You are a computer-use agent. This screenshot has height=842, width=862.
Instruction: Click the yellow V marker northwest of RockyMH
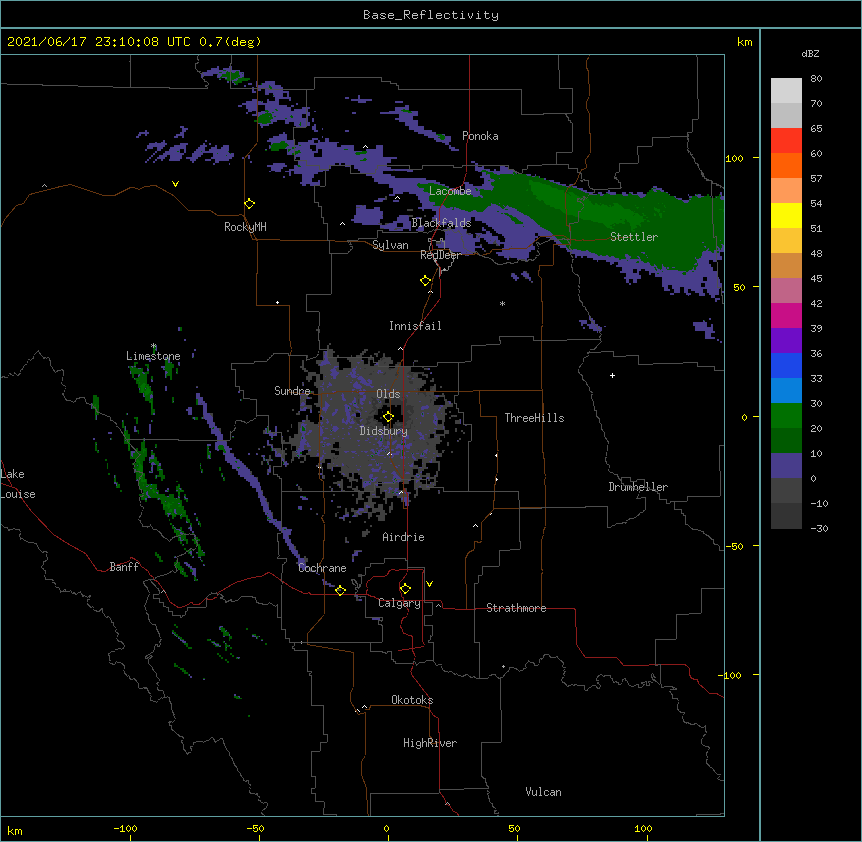175,184
